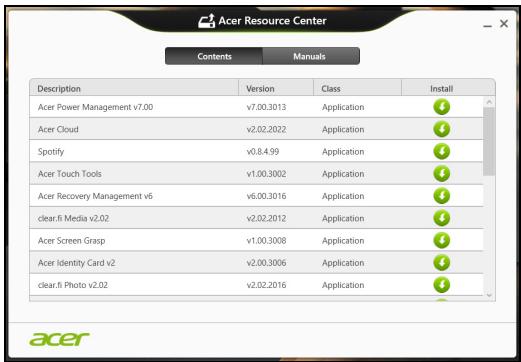Image resolution: width=521 pixels, height=362 pixels.
Task: Download Spotify using its green install icon
Action: [442, 151]
